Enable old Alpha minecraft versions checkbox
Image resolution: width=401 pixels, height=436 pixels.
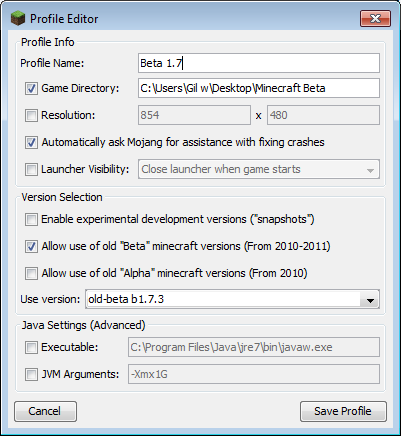pyautogui.click(x=31, y=274)
